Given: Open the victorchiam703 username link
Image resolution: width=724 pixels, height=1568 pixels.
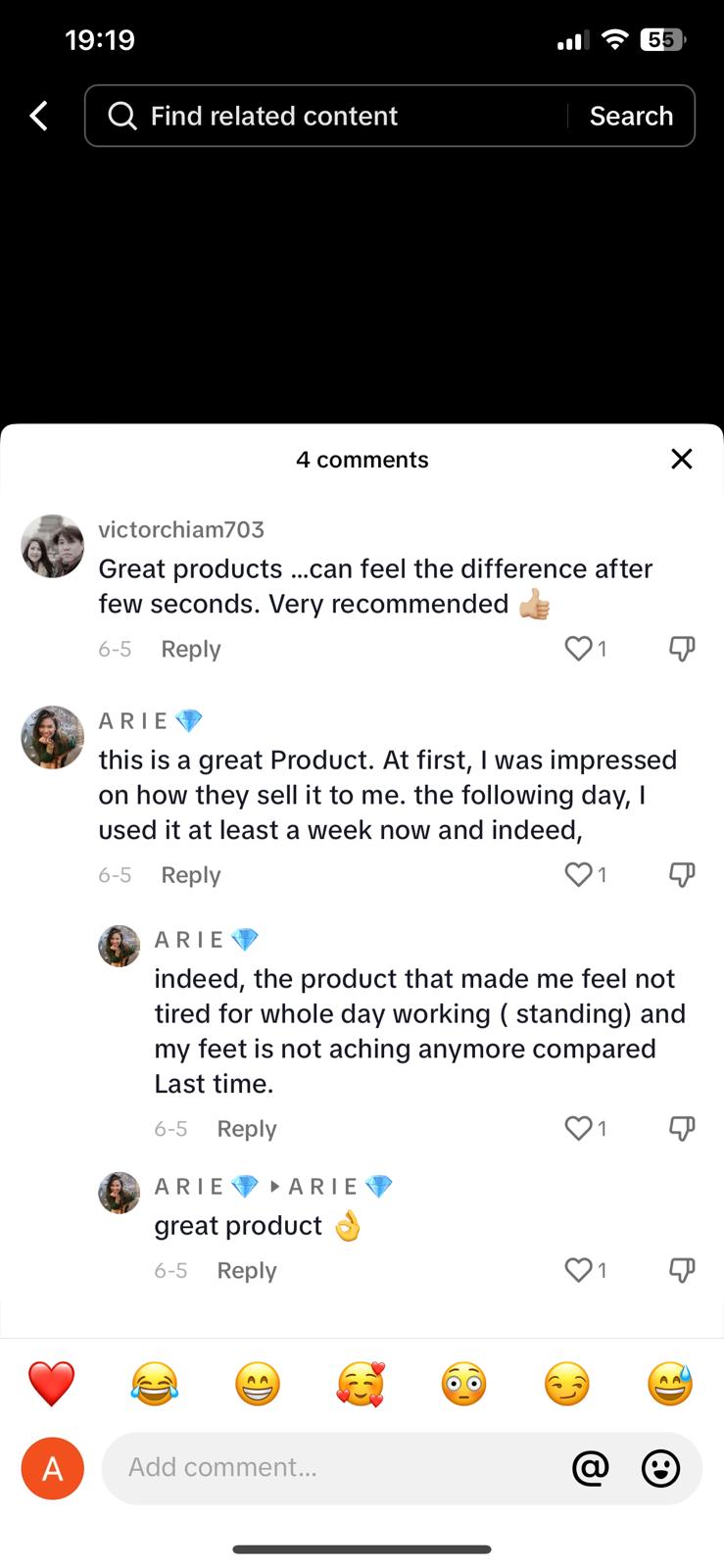Looking at the screenshot, I should [x=181, y=529].
